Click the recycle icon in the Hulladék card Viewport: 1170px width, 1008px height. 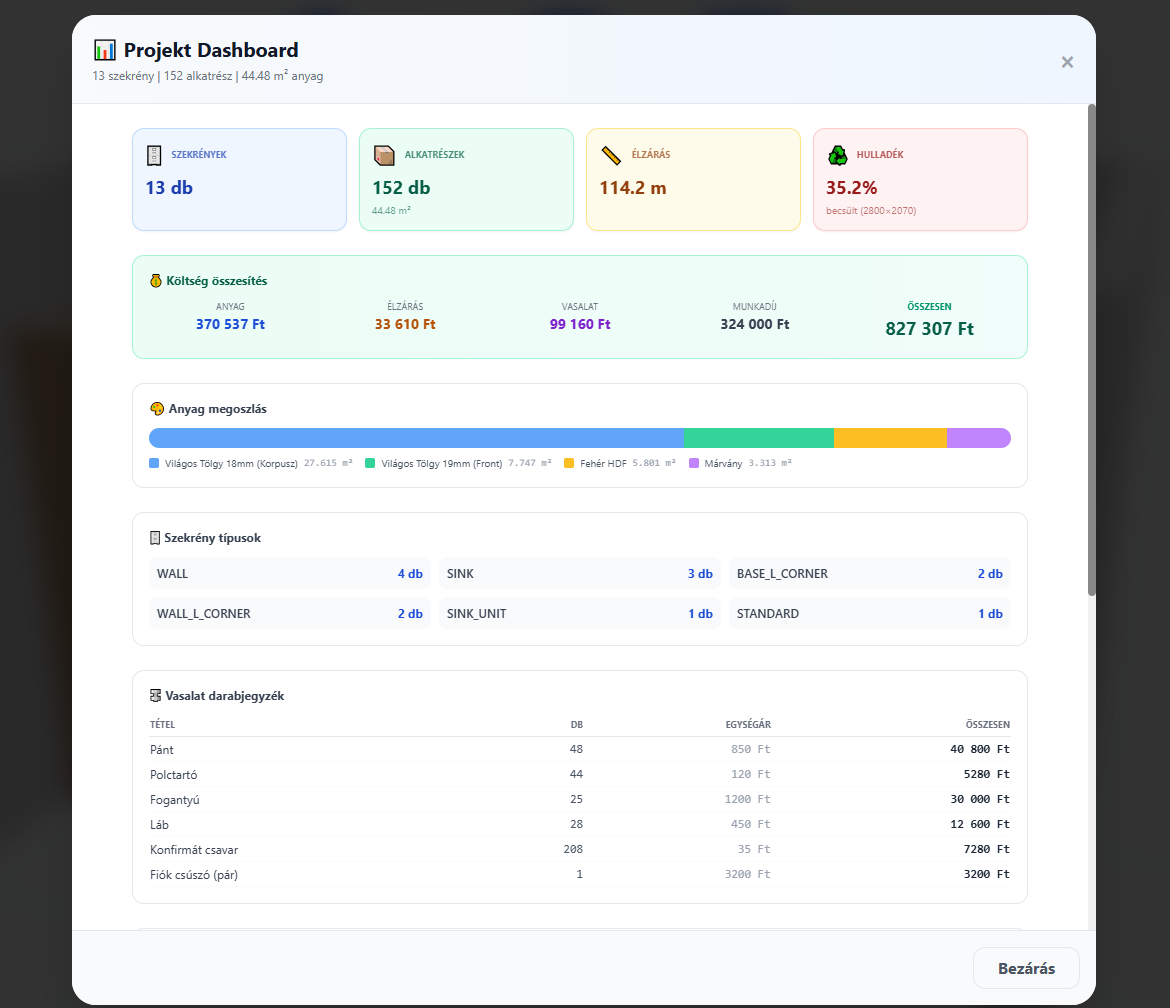pyautogui.click(x=838, y=155)
